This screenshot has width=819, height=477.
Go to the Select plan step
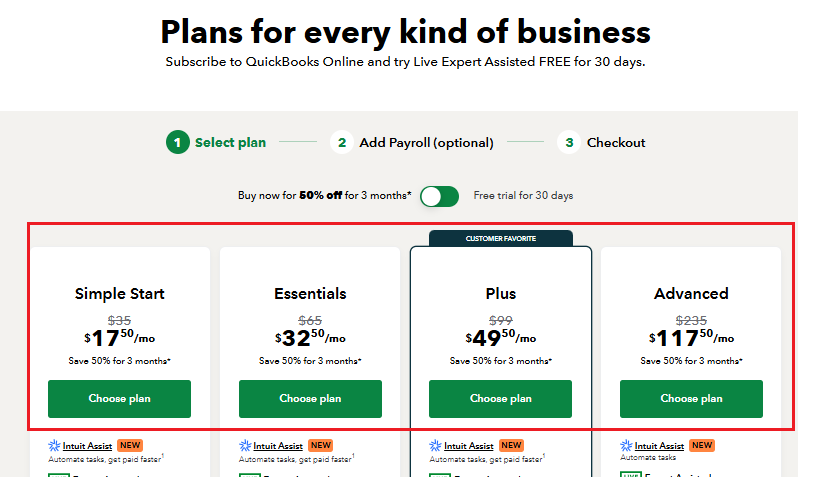[230, 142]
